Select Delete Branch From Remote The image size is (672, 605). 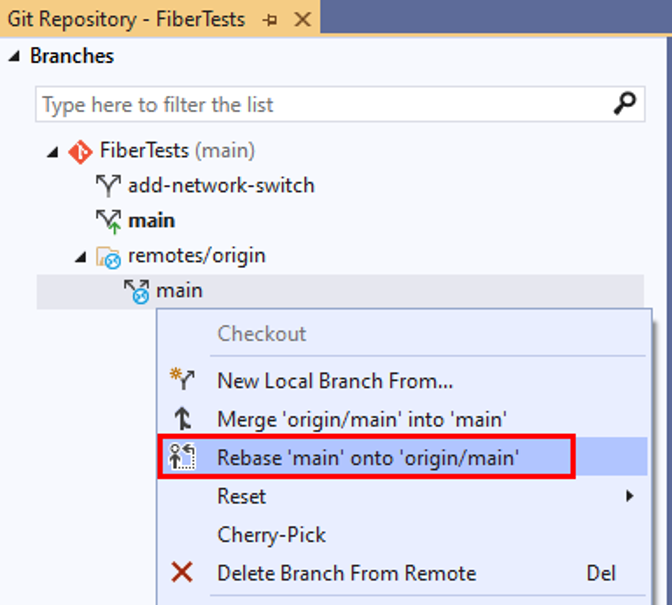coord(346,573)
